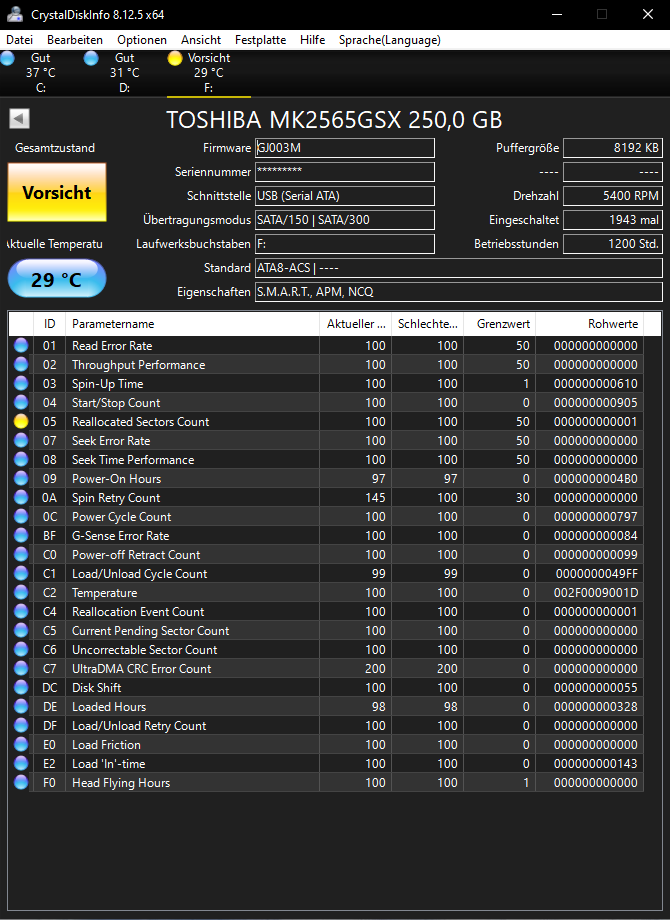The image size is (670, 920).
Task: Click the yellow Vorsicht health status button
Action: pos(57,192)
